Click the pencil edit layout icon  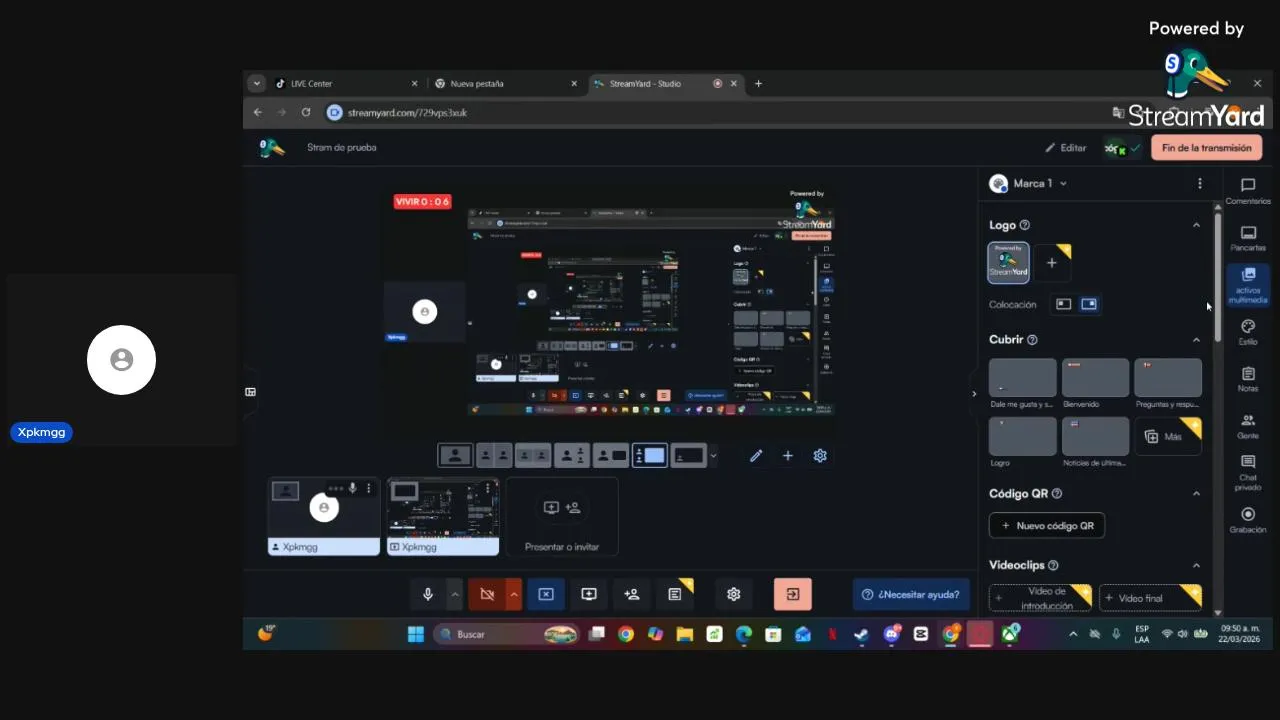click(x=756, y=456)
